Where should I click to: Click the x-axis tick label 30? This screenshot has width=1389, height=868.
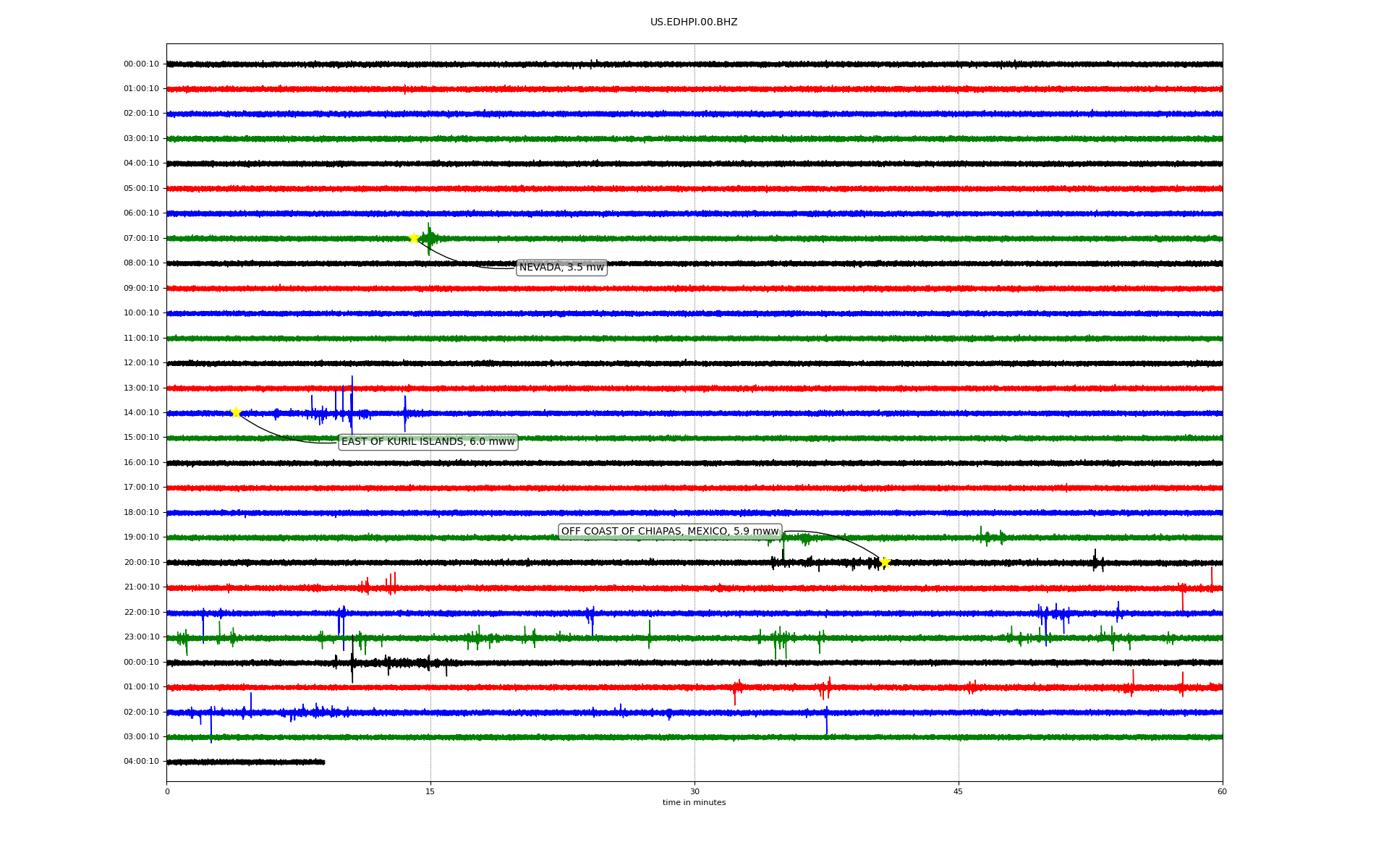pos(694,791)
